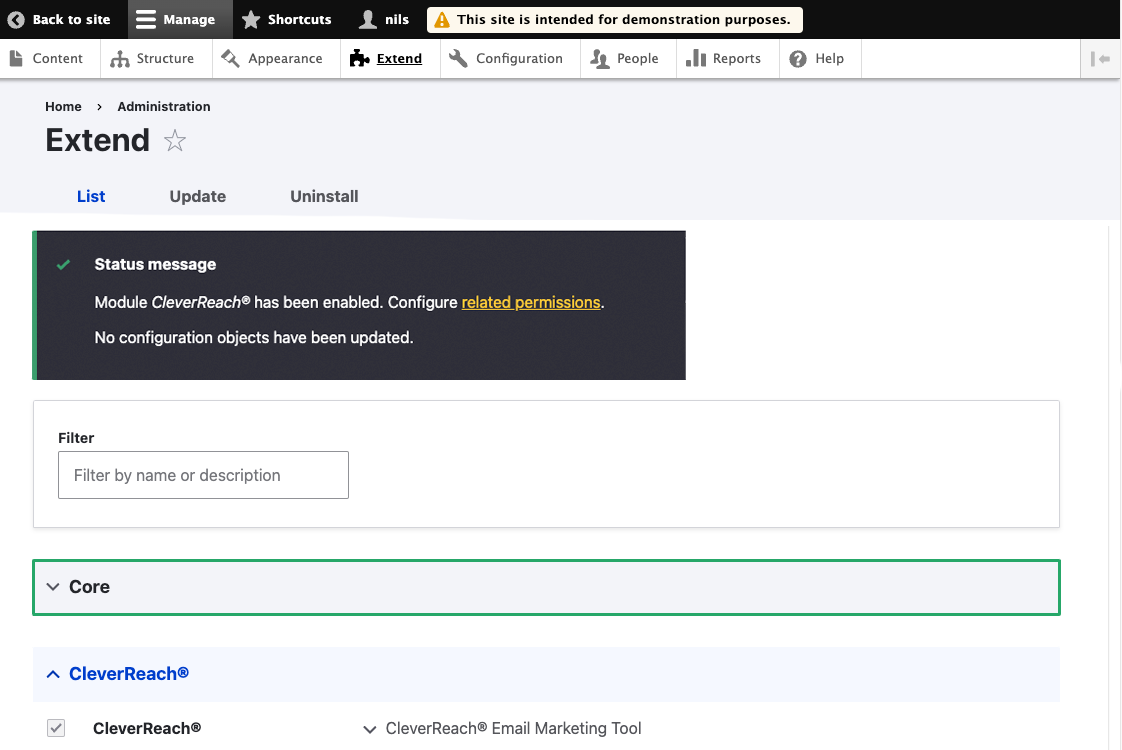The width and height of the screenshot is (1122, 750).
Task: Click the Core group heading text
Action: tap(89, 587)
